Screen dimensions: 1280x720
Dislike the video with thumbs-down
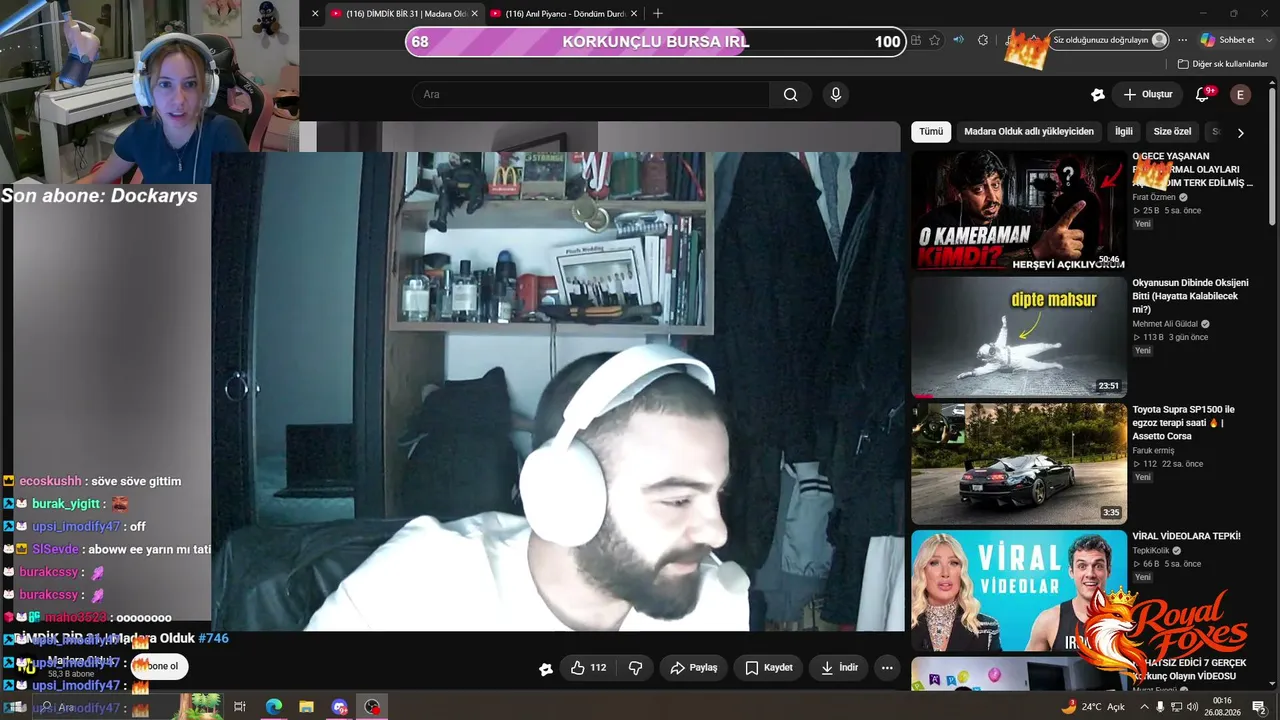(635, 668)
